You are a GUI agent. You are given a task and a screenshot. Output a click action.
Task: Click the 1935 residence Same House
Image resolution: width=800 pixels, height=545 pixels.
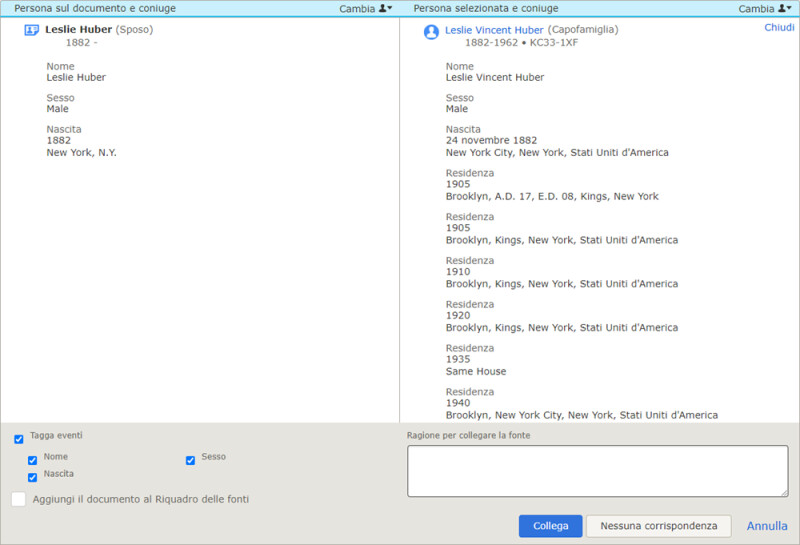point(476,371)
